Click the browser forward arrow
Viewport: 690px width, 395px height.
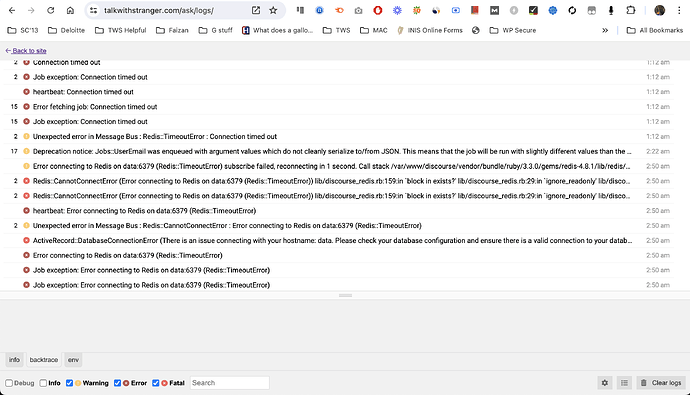click(x=31, y=10)
